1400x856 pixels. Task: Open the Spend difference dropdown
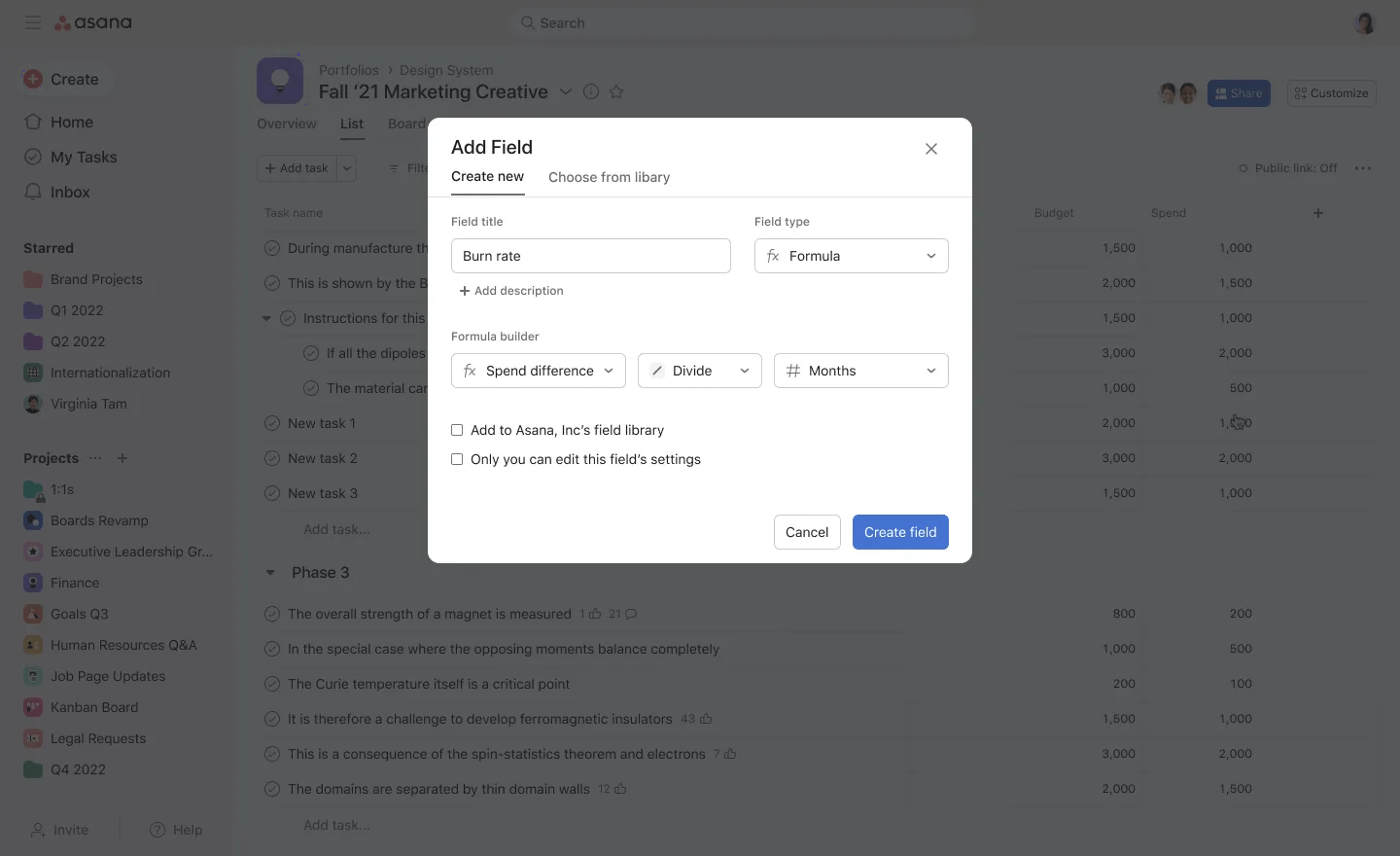pyautogui.click(x=538, y=371)
